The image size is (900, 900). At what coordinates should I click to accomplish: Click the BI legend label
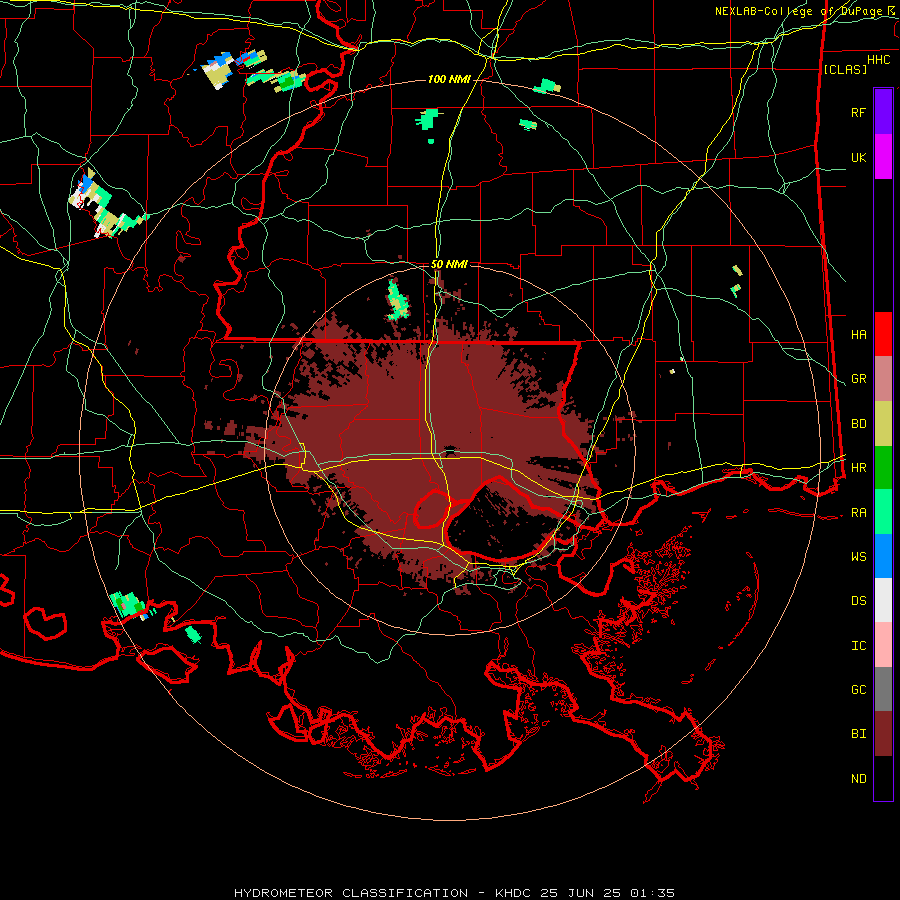[x=858, y=734]
